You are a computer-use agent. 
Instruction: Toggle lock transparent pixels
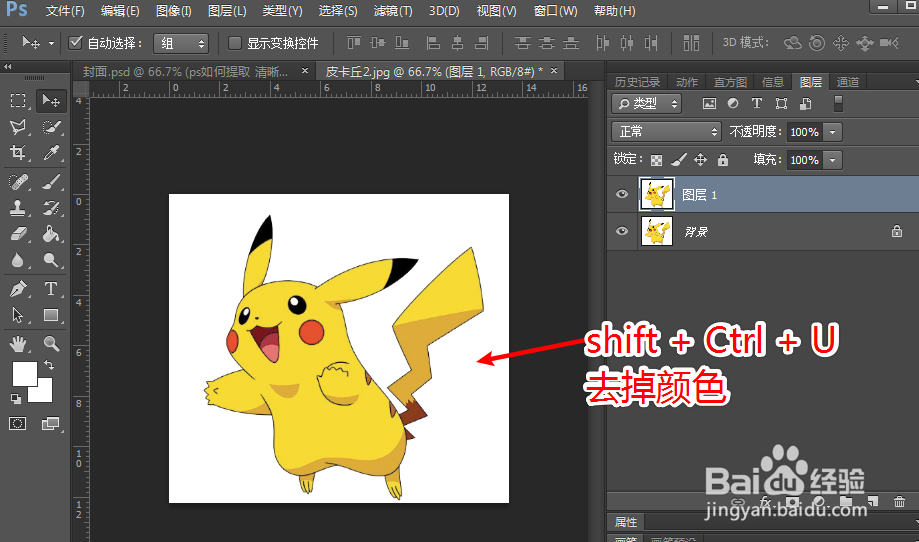tap(656, 160)
